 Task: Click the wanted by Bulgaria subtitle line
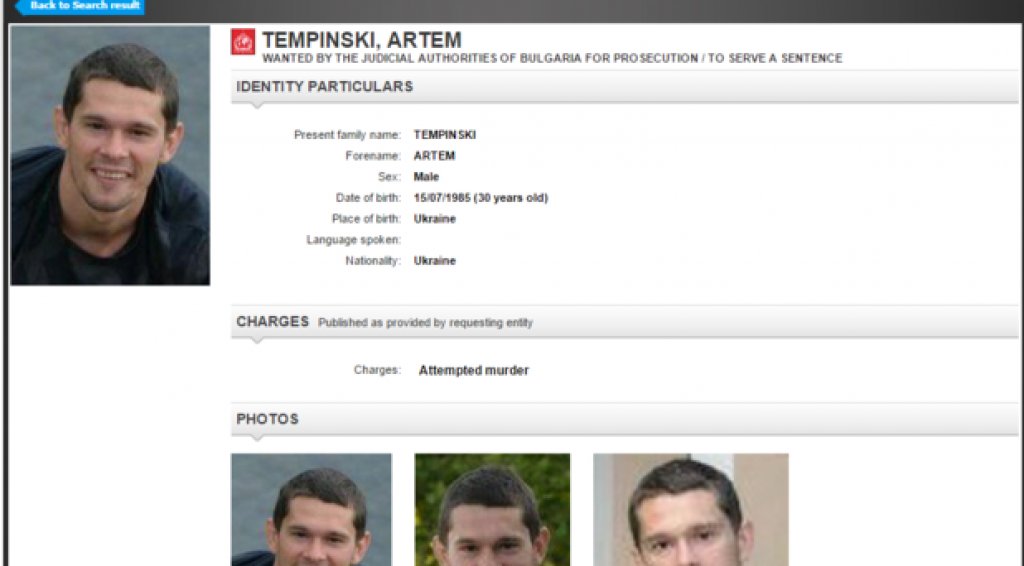pyautogui.click(x=552, y=58)
